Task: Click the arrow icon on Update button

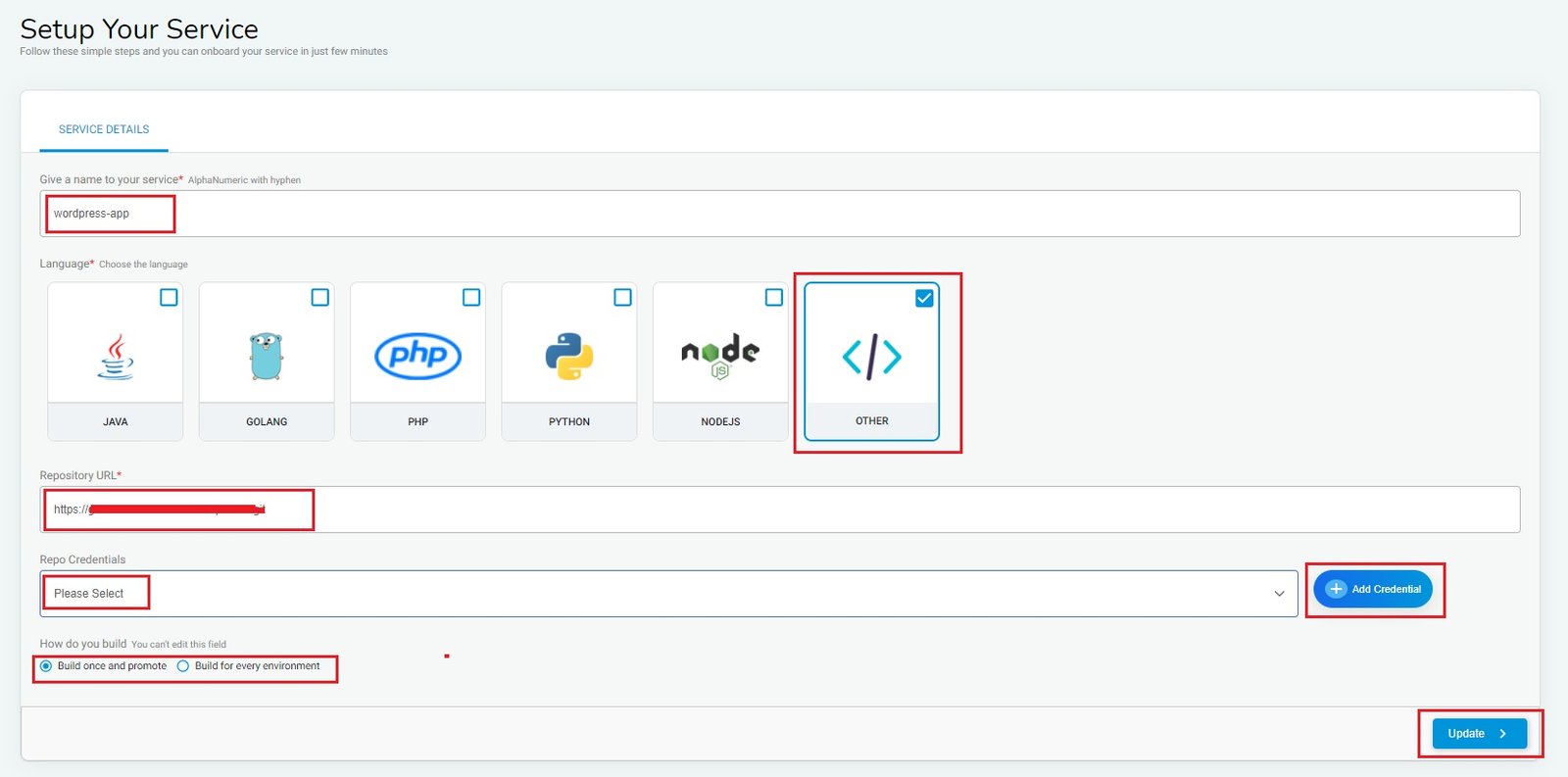Action: [1502, 734]
